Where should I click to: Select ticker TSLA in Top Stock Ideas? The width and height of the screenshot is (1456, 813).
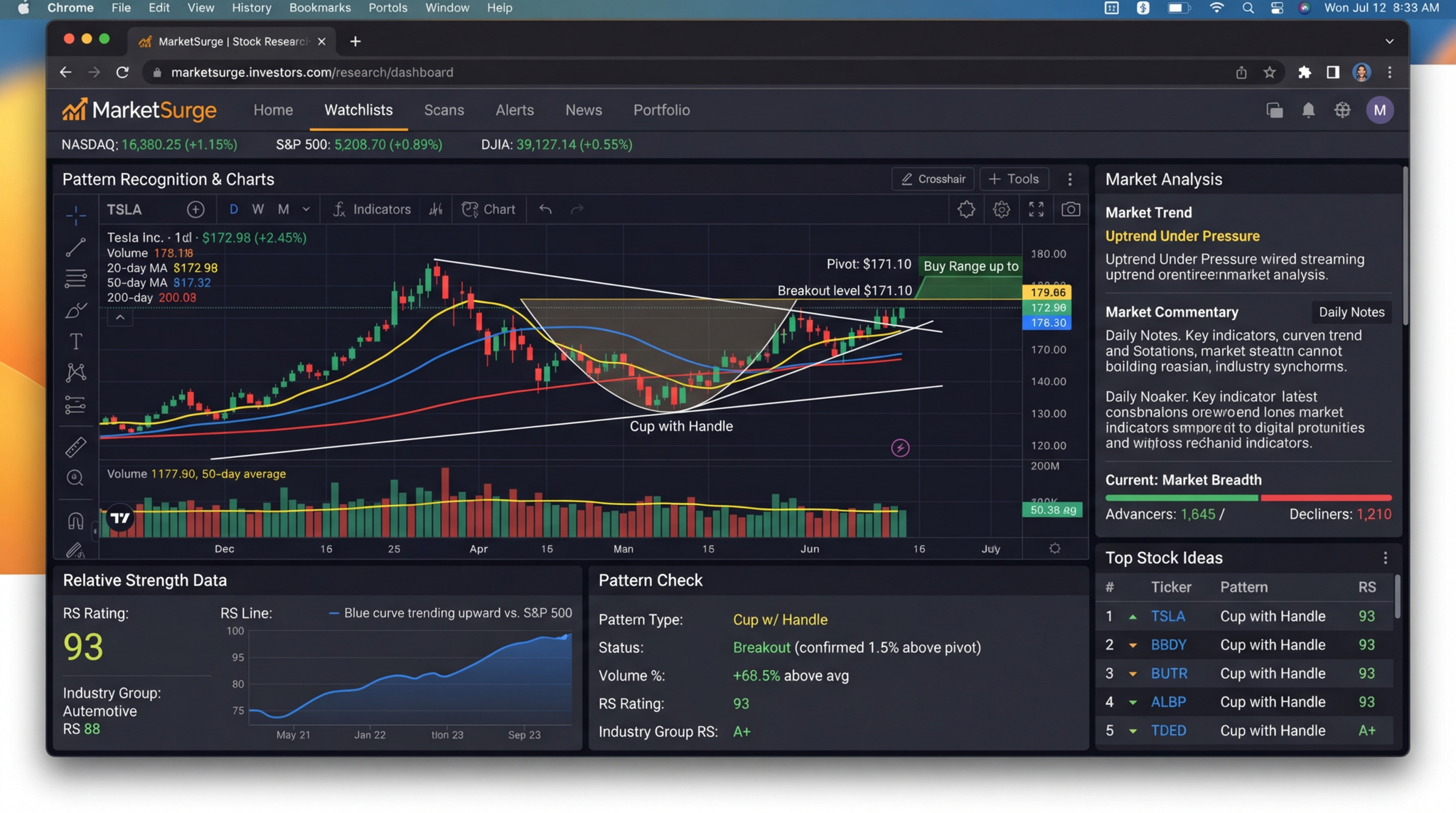(x=1169, y=616)
